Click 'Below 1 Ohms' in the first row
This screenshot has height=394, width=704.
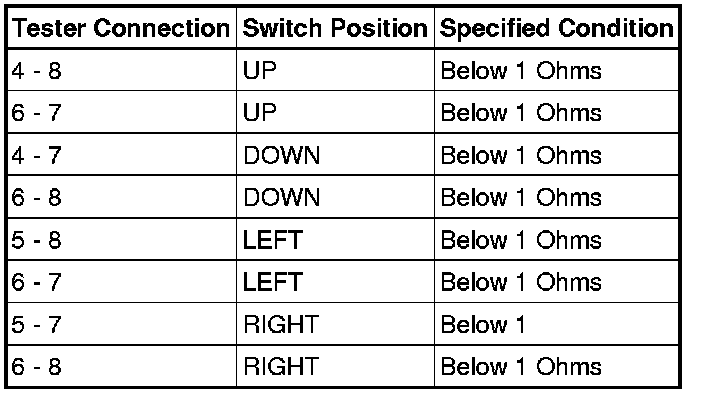tap(521, 70)
